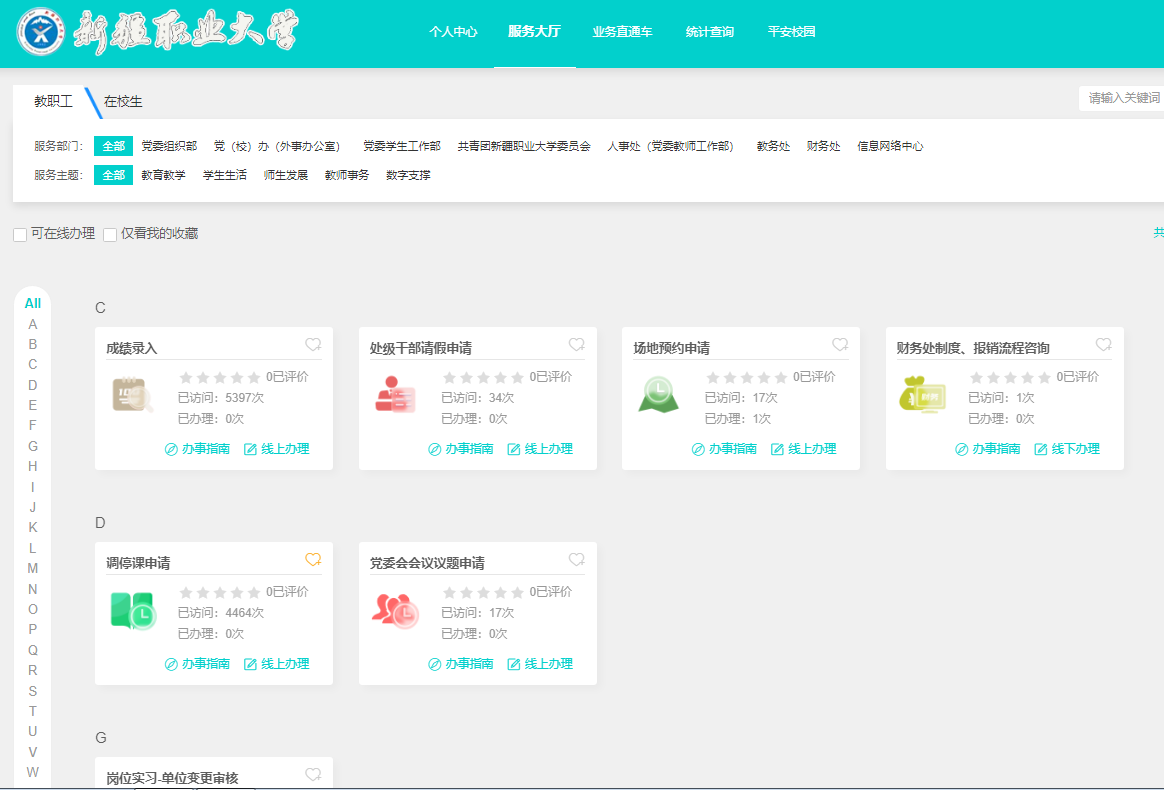Click the 调停课申请 green book icon
The height and width of the screenshot is (790, 1164).
click(133, 611)
